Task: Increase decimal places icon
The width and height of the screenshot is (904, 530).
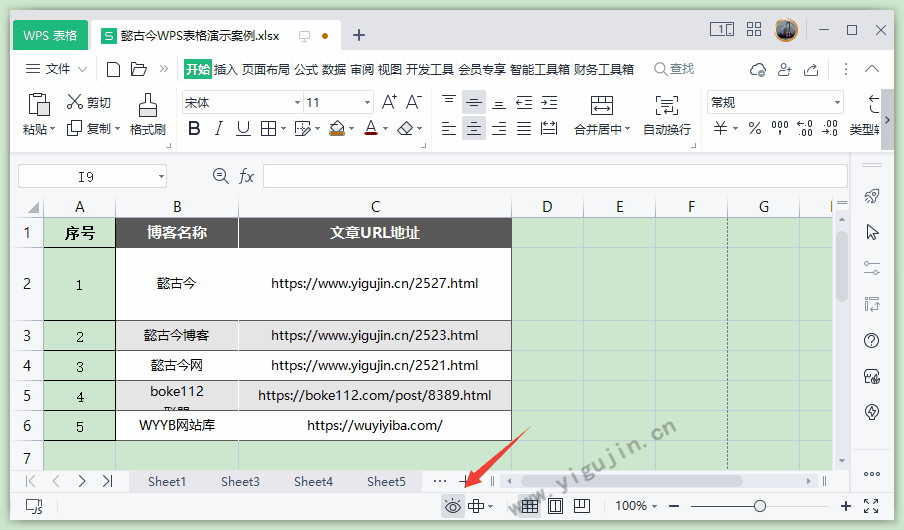Action: 805,128
